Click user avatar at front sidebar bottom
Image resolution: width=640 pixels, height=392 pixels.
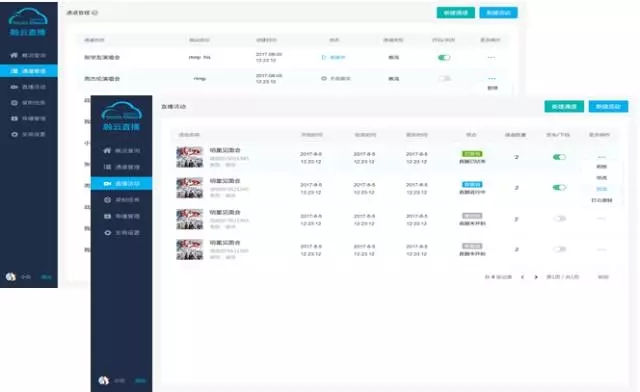coord(104,380)
